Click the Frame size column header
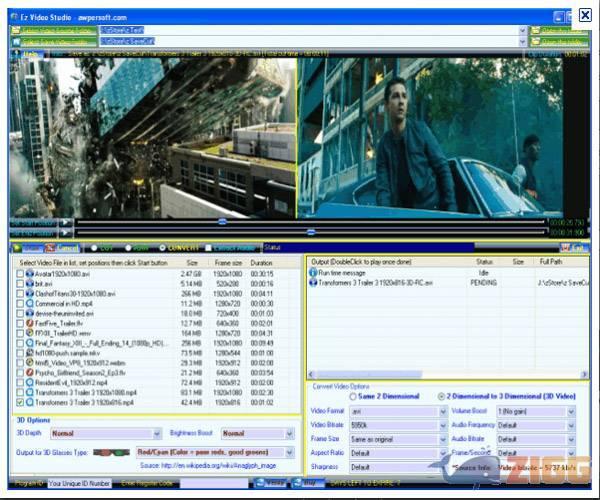This screenshot has width=600, height=500. tap(228, 263)
